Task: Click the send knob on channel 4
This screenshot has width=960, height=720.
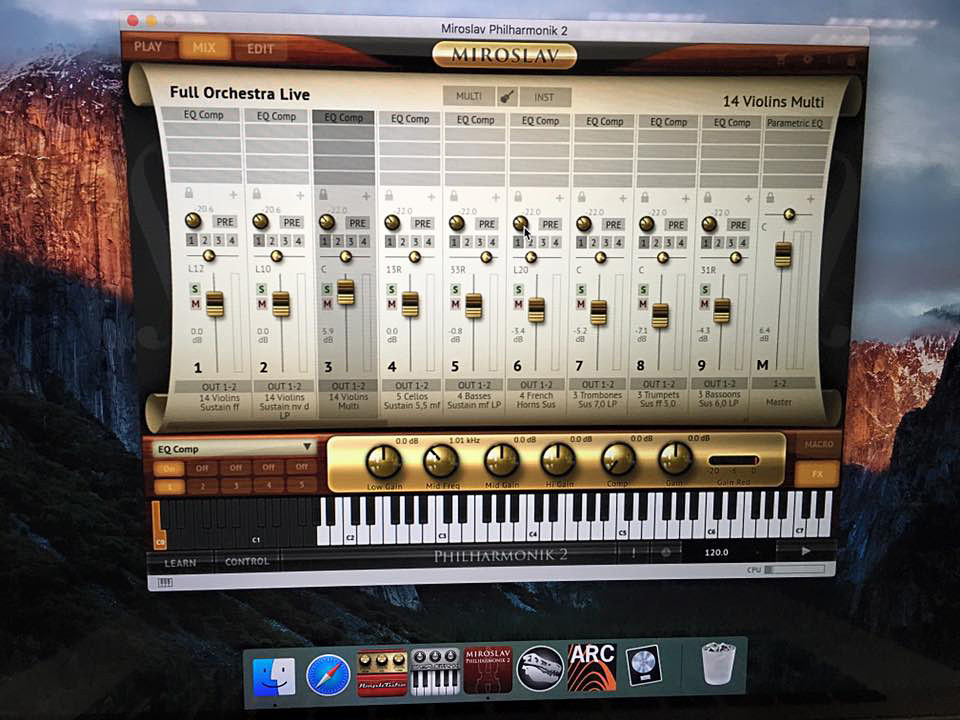Action: tap(392, 222)
